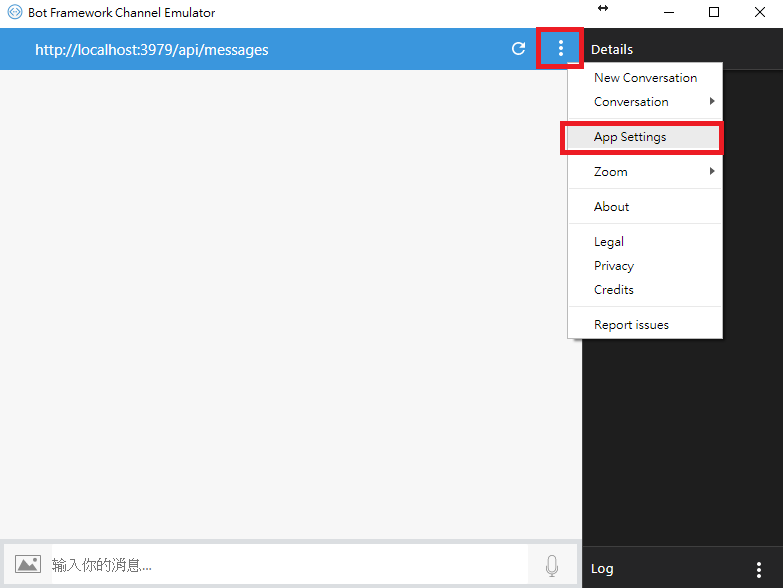Open the Log panel three-dot menu
Image resolution: width=783 pixels, height=588 pixels.
(x=759, y=570)
